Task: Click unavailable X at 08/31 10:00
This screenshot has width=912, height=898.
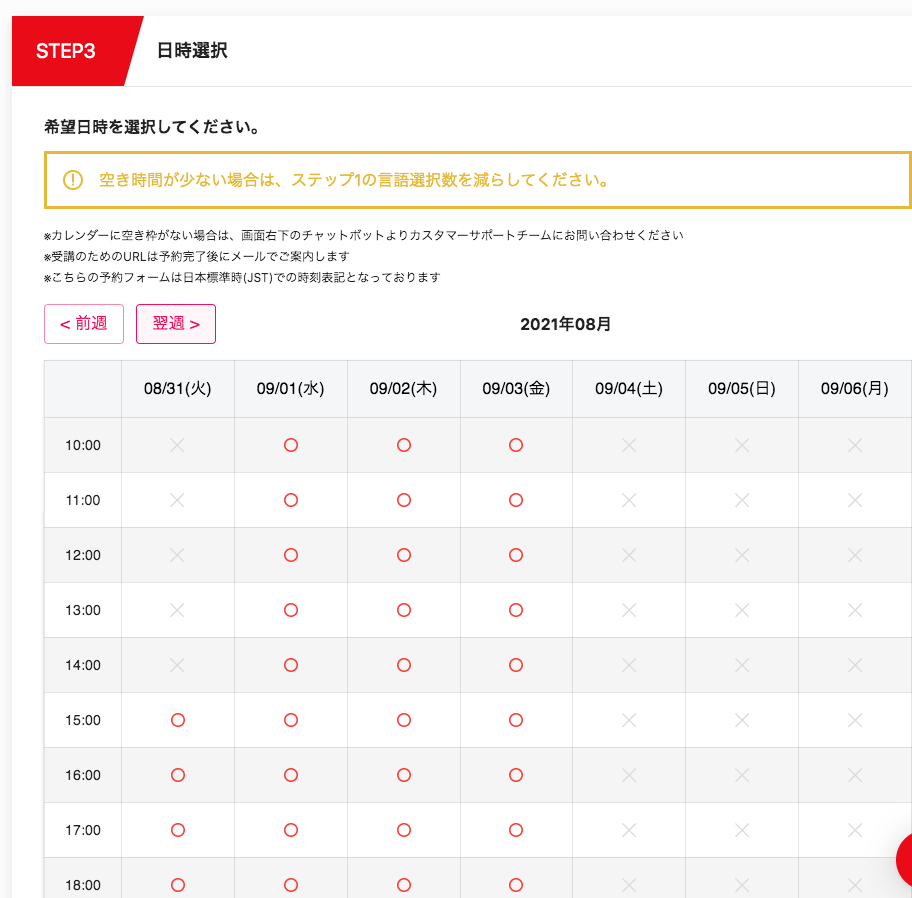Action: (178, 445)
